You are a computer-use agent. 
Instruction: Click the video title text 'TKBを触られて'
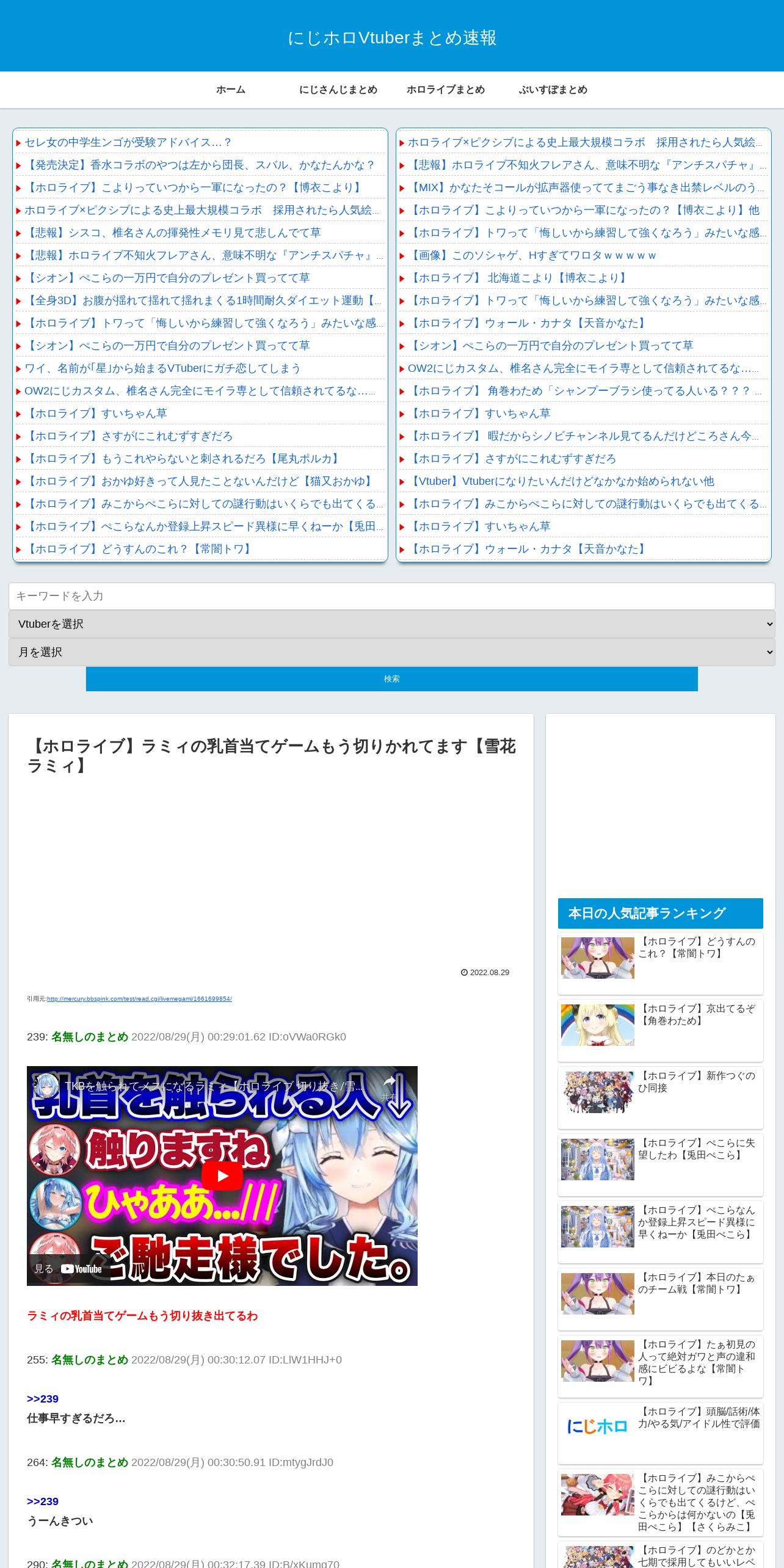(214, 1086)
